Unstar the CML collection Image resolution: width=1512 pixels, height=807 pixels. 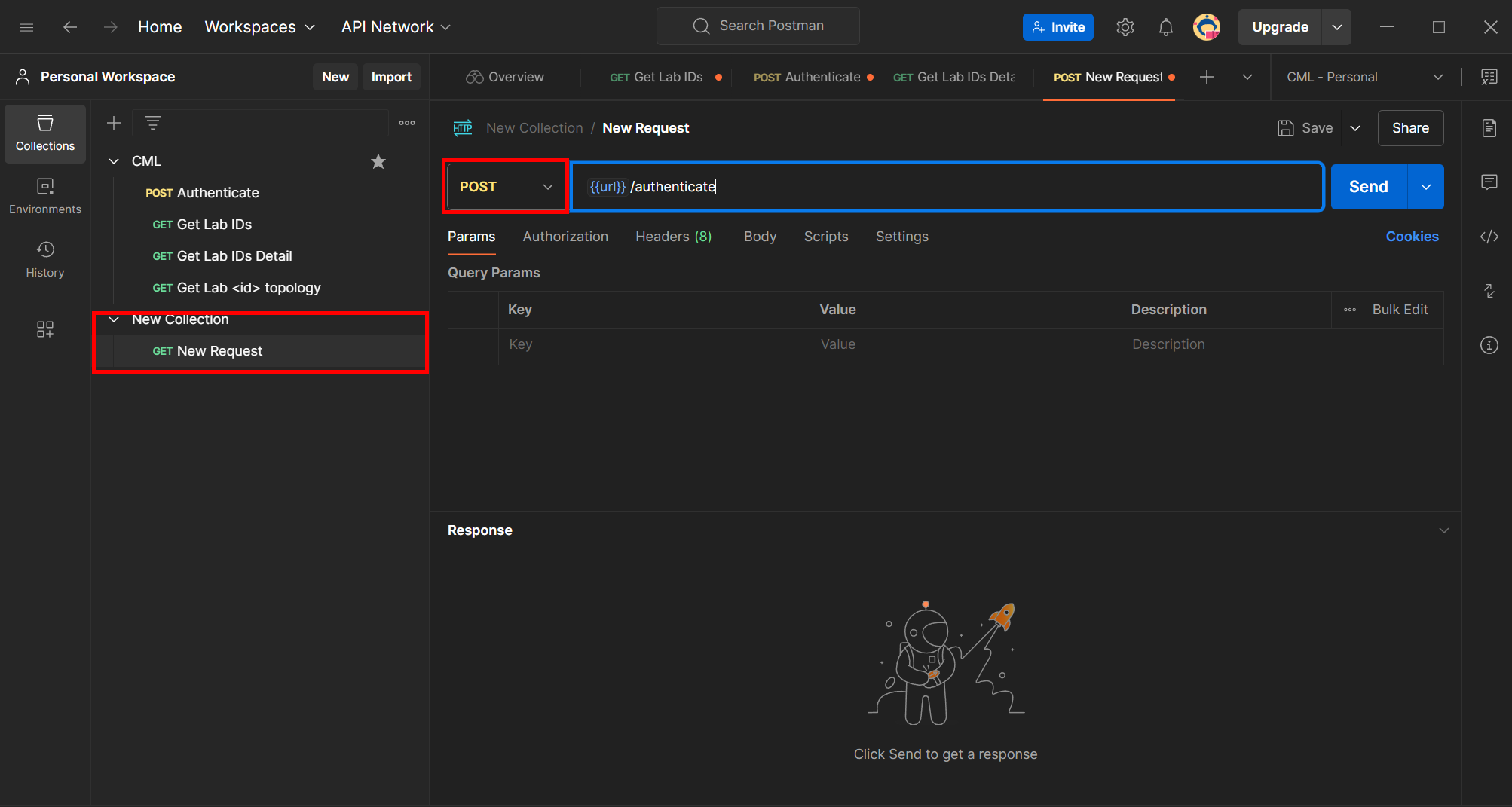point(378,161)
